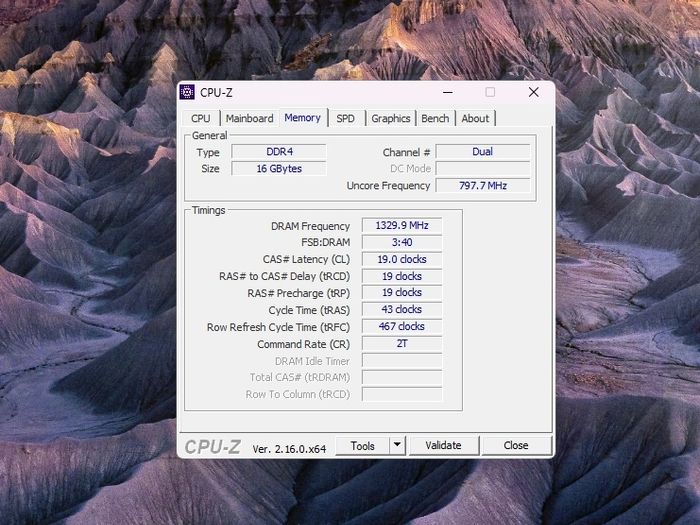Select the Memory tab
Screen dimensions: 700x525
tap(303, 117)
